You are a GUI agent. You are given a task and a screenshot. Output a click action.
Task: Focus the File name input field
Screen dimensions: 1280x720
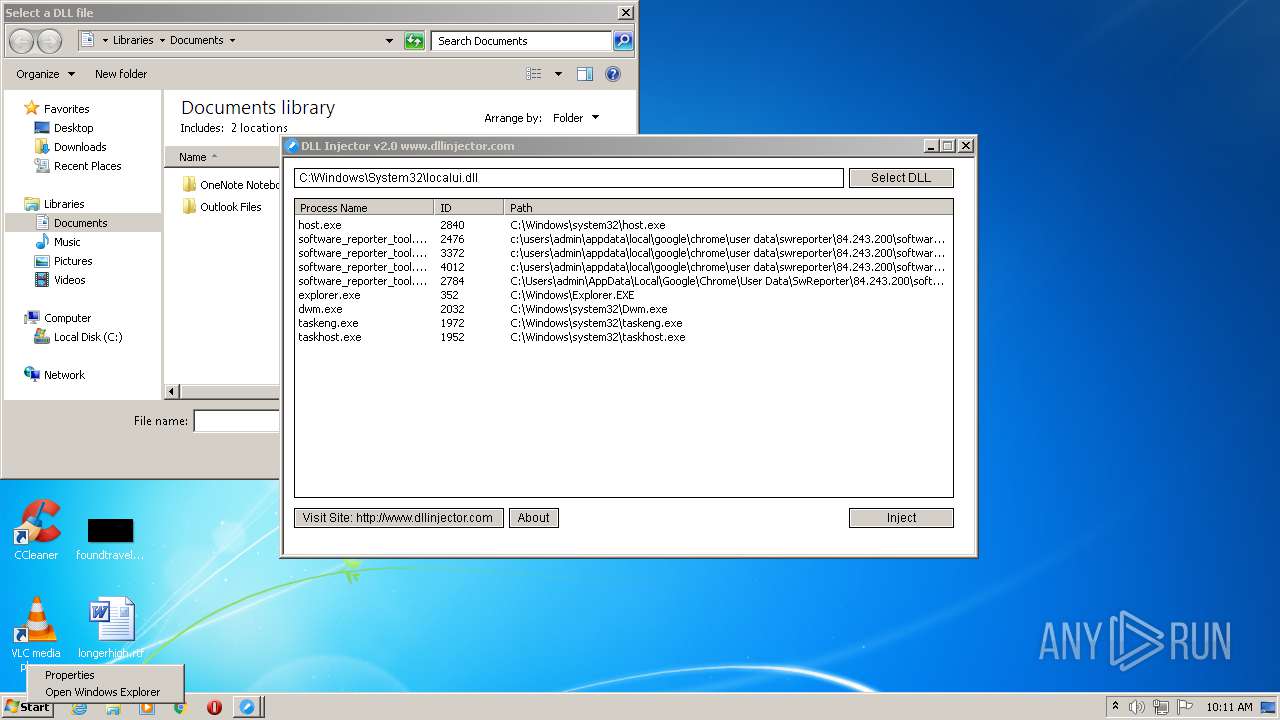click(x=236, y=421)
